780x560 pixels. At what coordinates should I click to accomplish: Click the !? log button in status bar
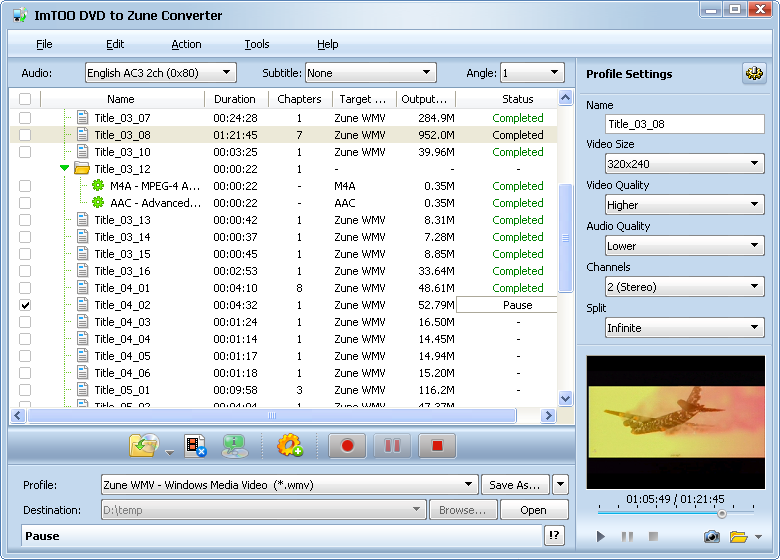(x=554, y=536)
